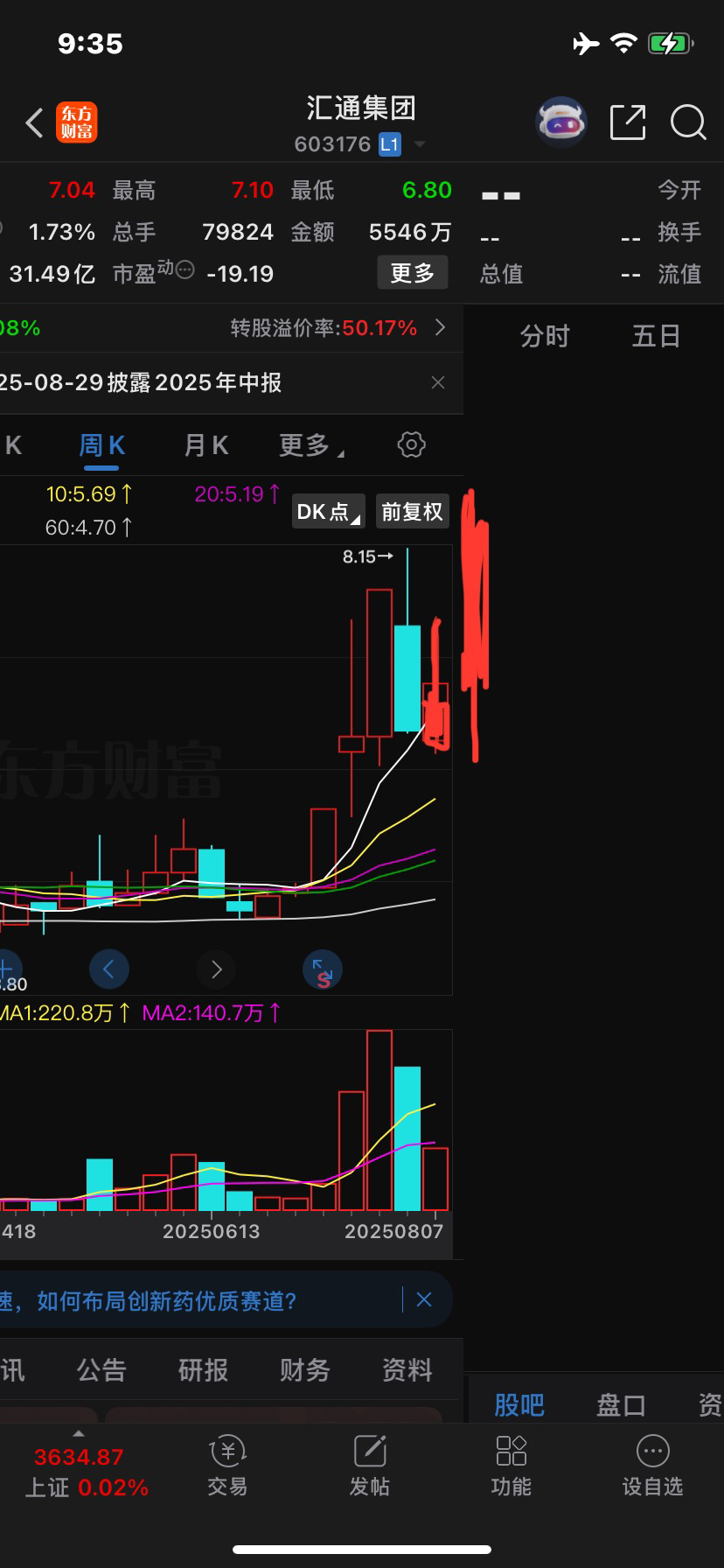The image size is (724, 1568).
Task: Open the 财务 tab
Action: pos(304,1370)
